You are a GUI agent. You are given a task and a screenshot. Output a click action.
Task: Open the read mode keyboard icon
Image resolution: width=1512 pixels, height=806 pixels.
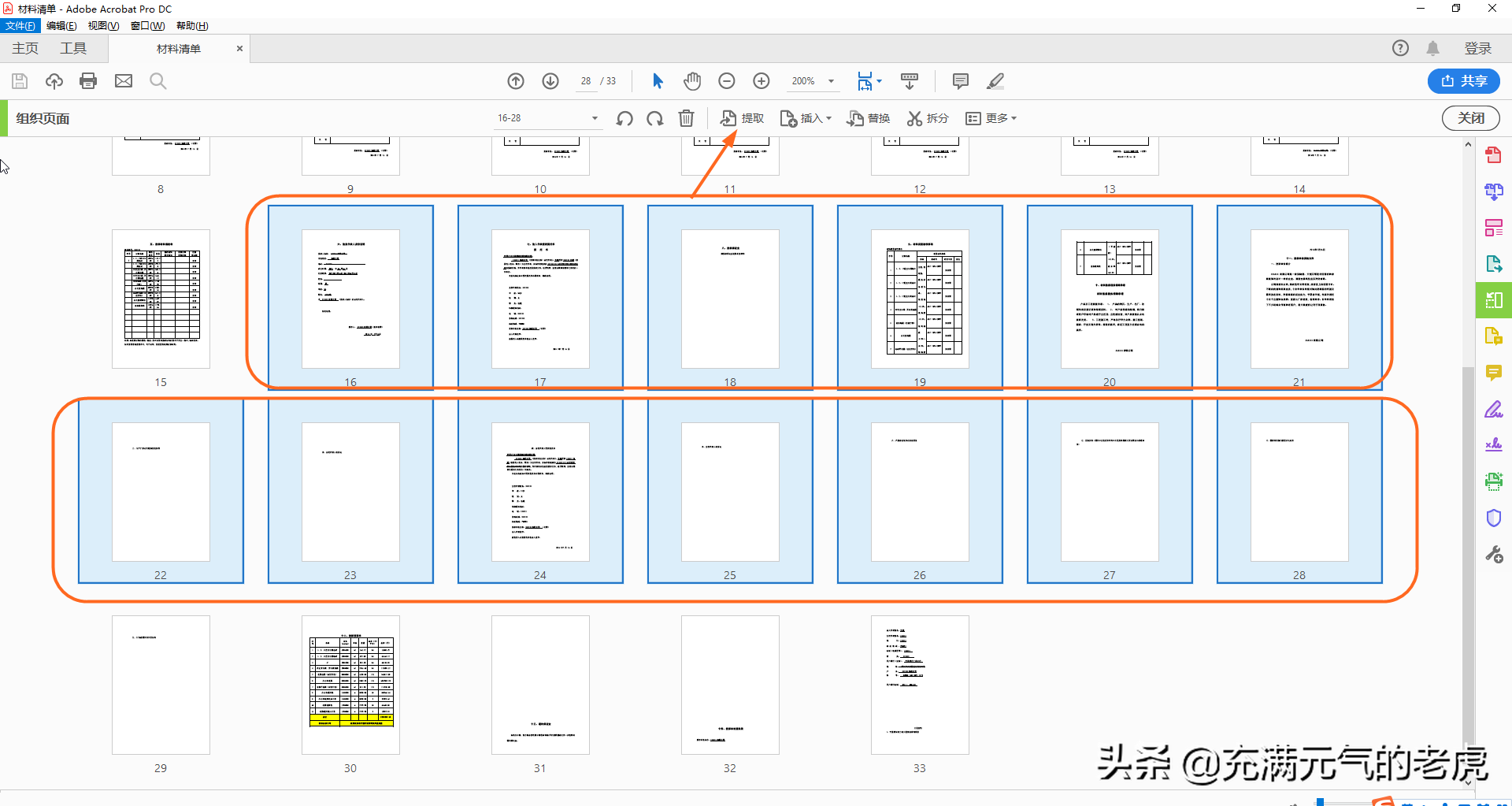pyautogui.click(x=910, y=81)
